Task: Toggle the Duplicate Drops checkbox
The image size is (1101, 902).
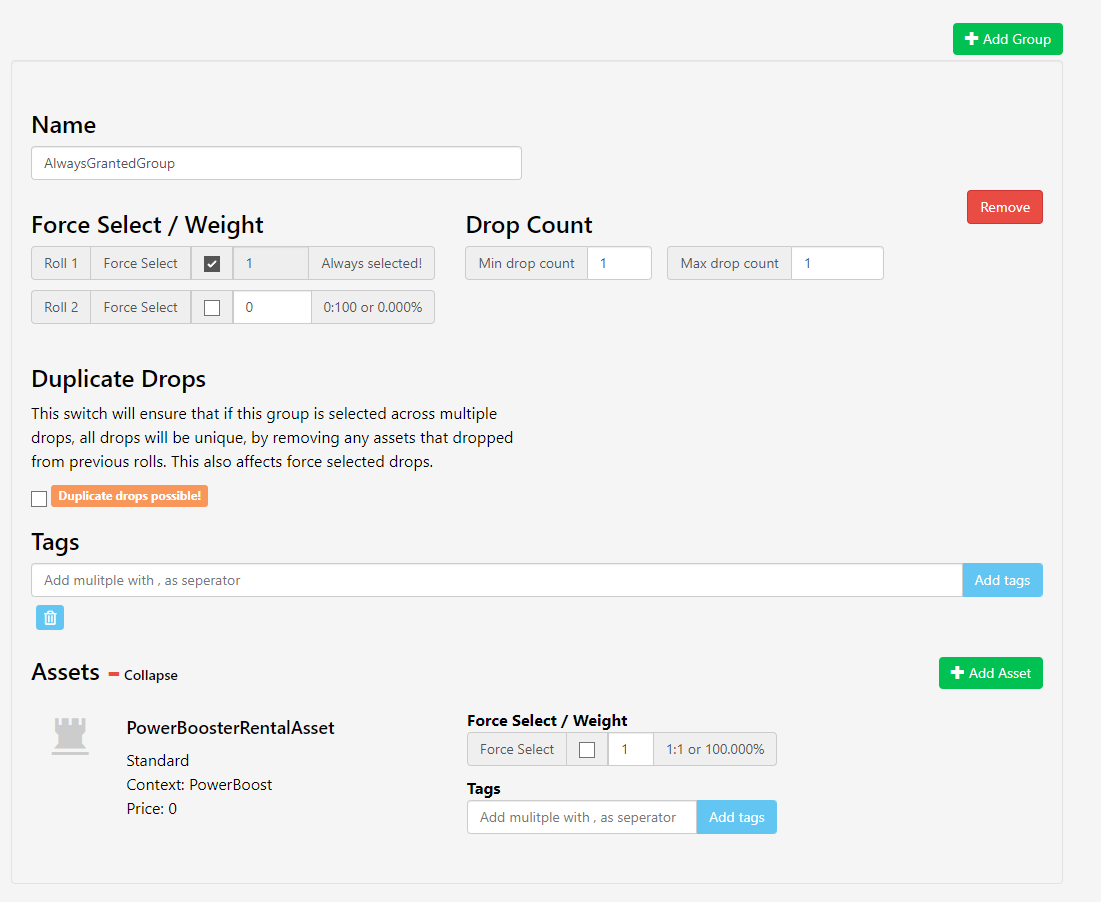Action: 39,498
